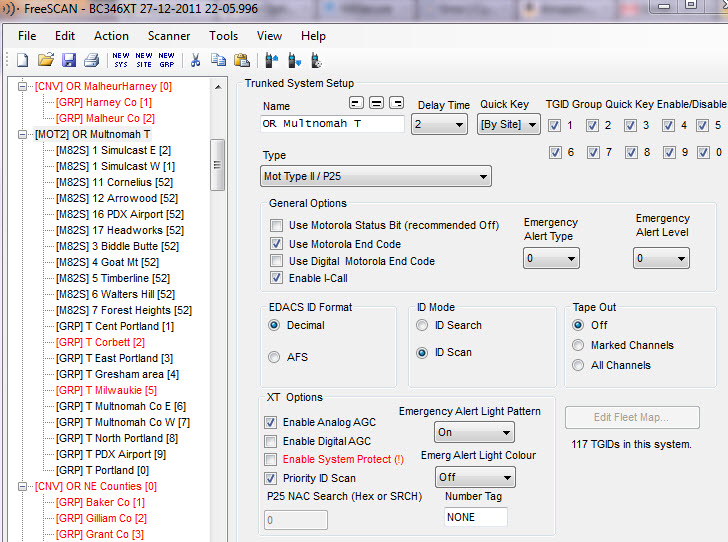The width and height of the screenshot is (728, 542).
Task: Click tree scrollbar up arrow
Action: pos(218,87)
